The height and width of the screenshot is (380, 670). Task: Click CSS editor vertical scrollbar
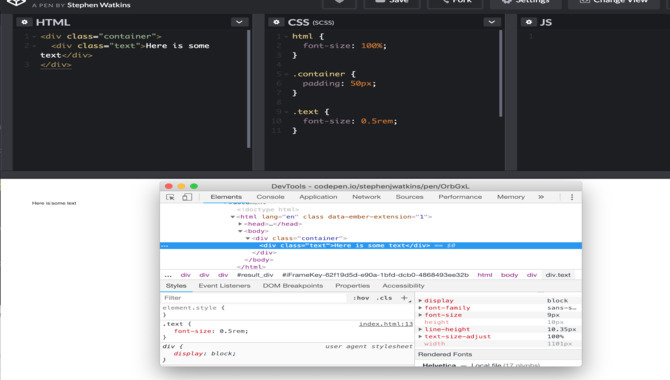(x=500, y=74)
